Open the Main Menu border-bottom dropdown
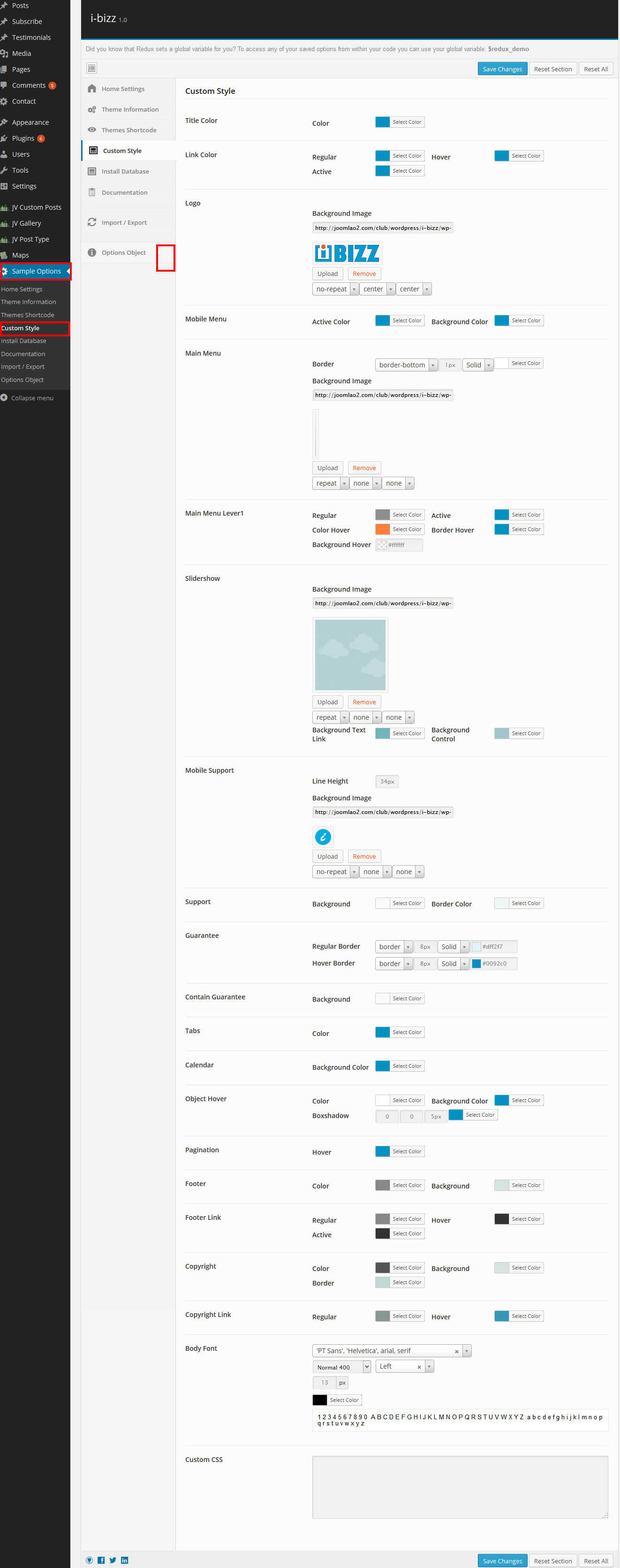The image size is (620, 1568). coord(407,365)
